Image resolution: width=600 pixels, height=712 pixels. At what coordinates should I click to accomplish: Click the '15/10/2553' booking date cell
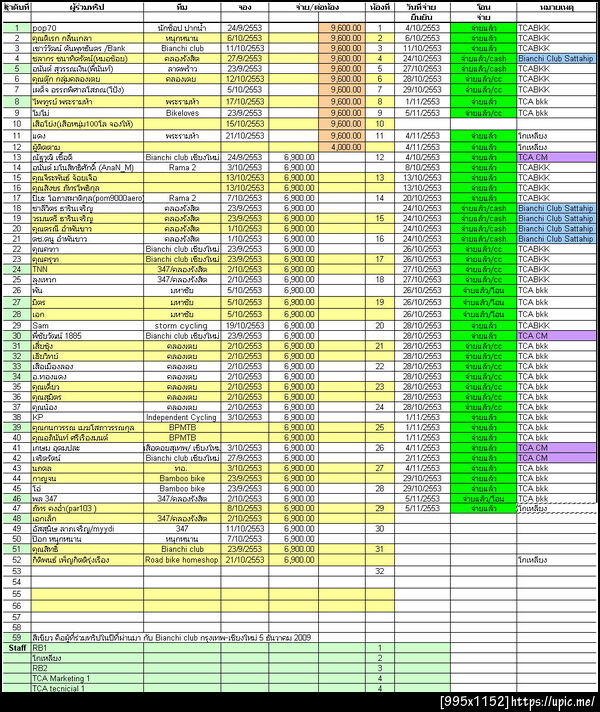245,124
